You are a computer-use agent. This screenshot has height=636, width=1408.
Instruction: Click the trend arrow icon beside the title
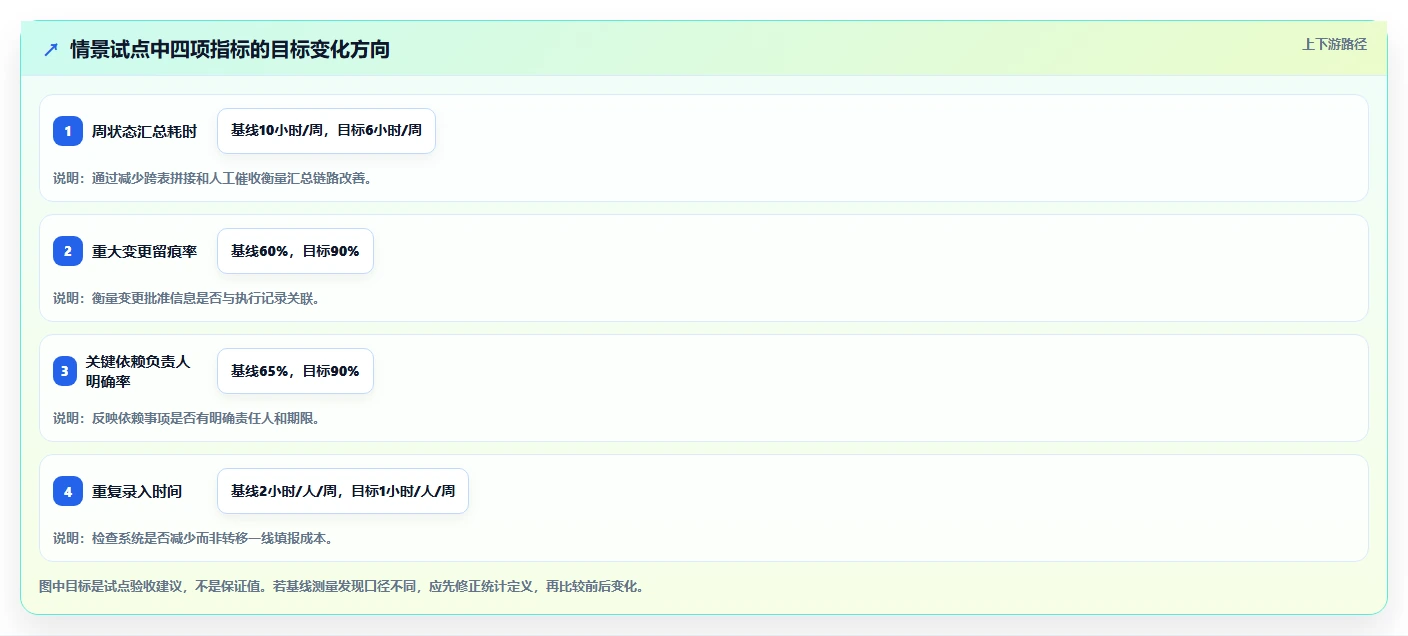51,50
